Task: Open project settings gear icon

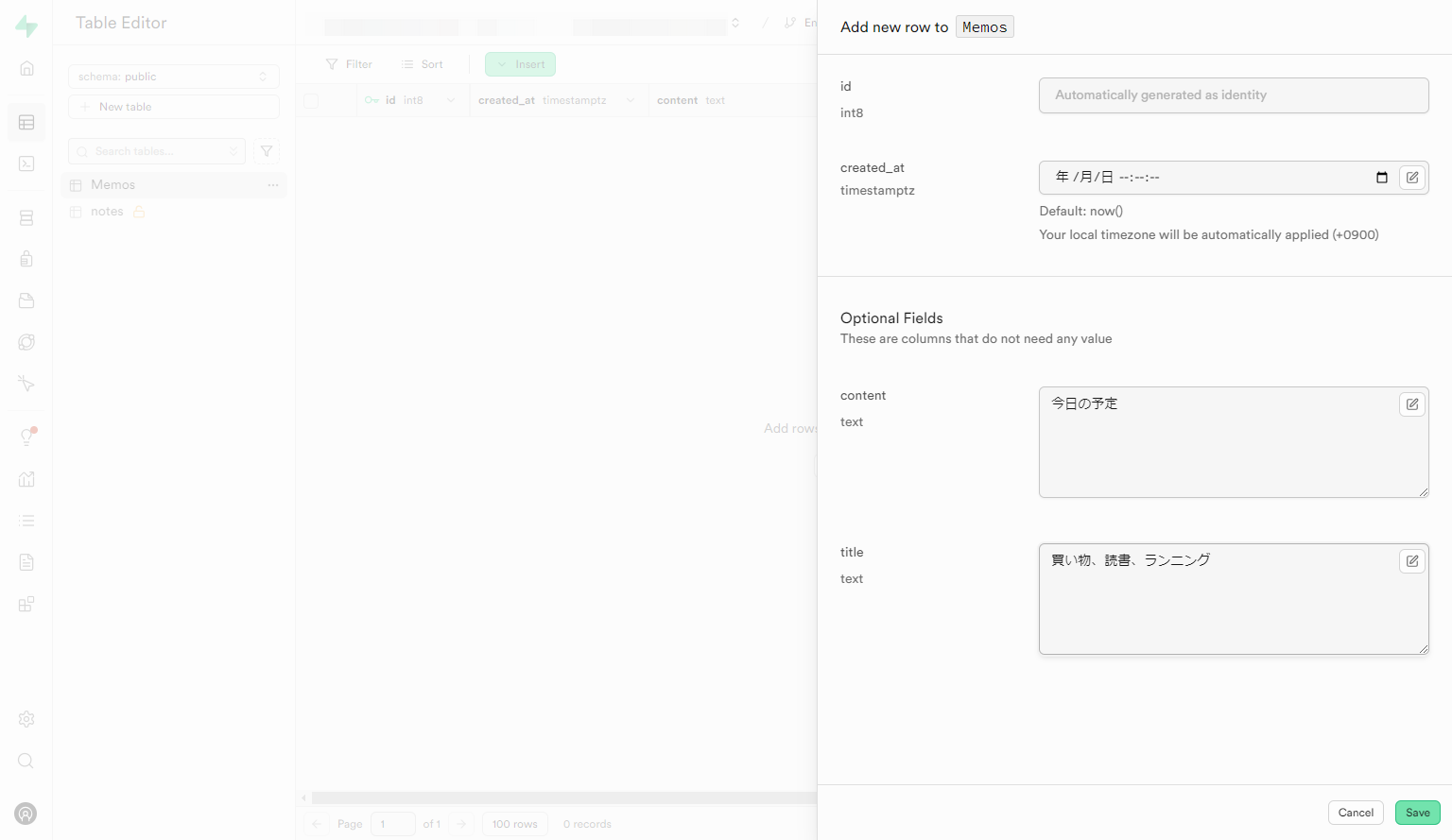Action: click(x=26, y=719)
